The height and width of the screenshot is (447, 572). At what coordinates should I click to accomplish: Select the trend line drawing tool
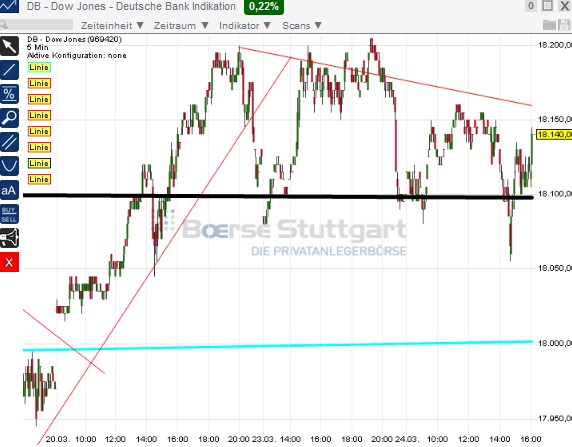9,70
